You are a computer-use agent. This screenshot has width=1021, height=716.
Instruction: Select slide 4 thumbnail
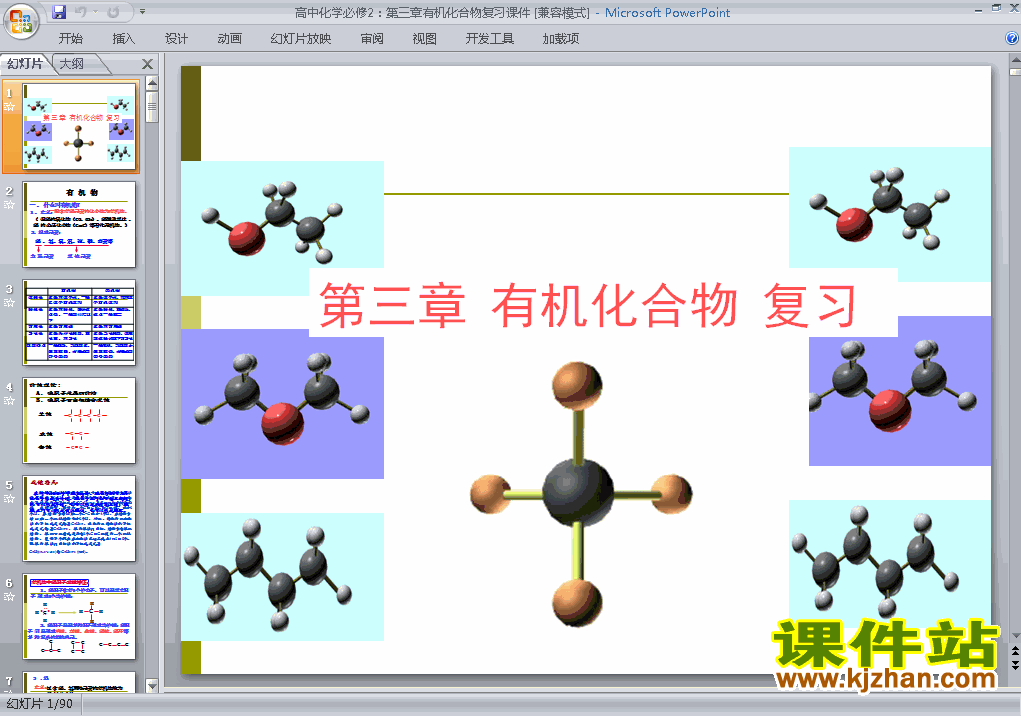coord(79,420)
